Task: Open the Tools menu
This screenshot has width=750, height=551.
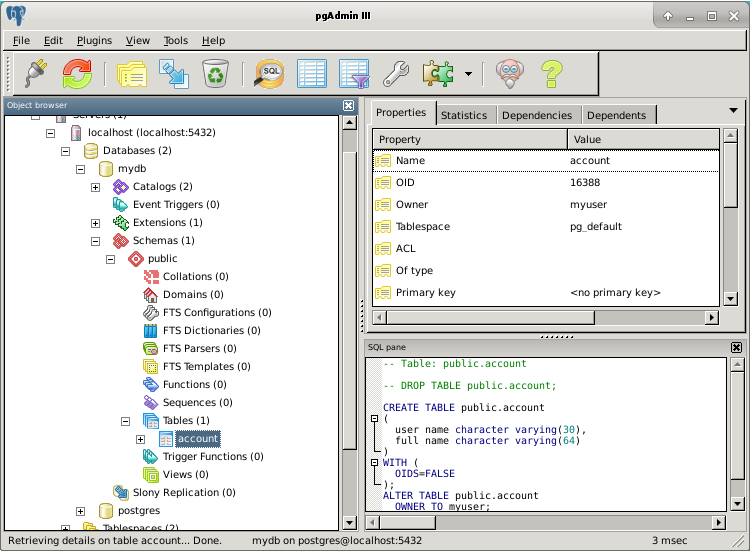Action: [176, 41]
